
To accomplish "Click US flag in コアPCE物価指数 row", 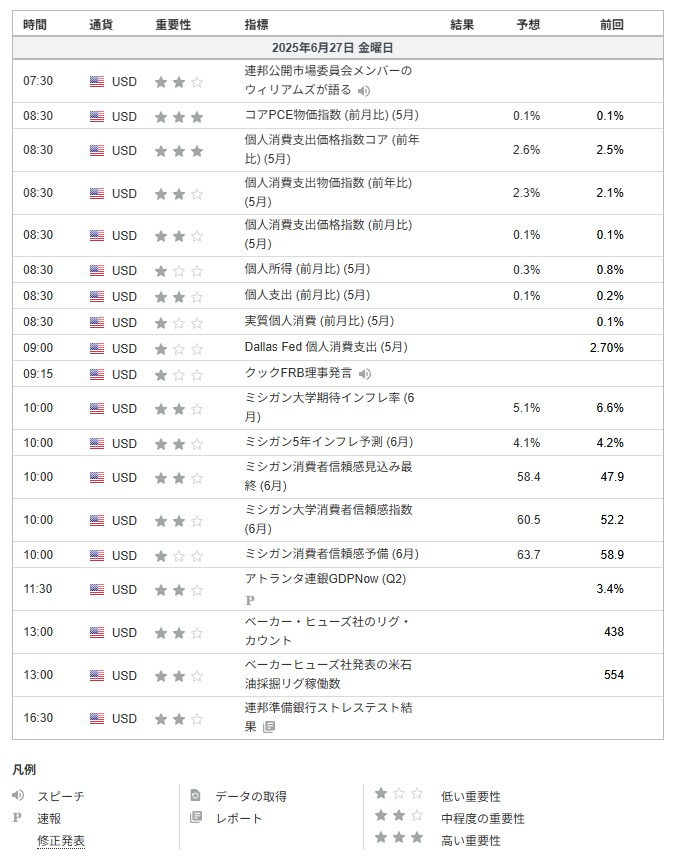I will 97,116.
